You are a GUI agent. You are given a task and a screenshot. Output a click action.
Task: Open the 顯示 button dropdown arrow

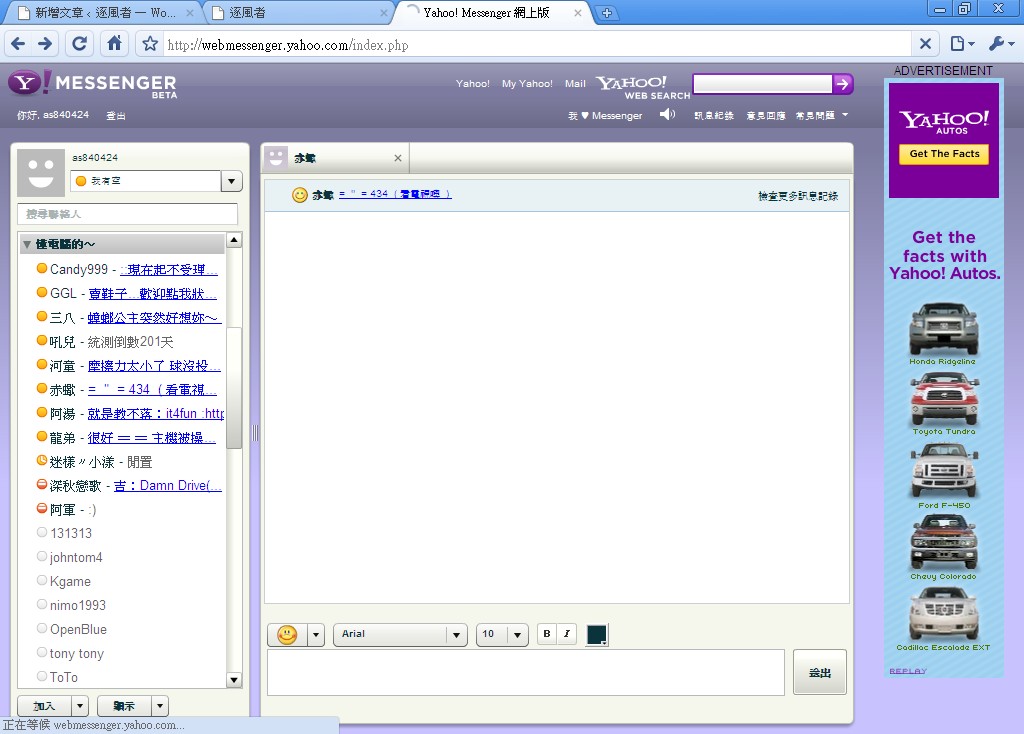point(160,706)
